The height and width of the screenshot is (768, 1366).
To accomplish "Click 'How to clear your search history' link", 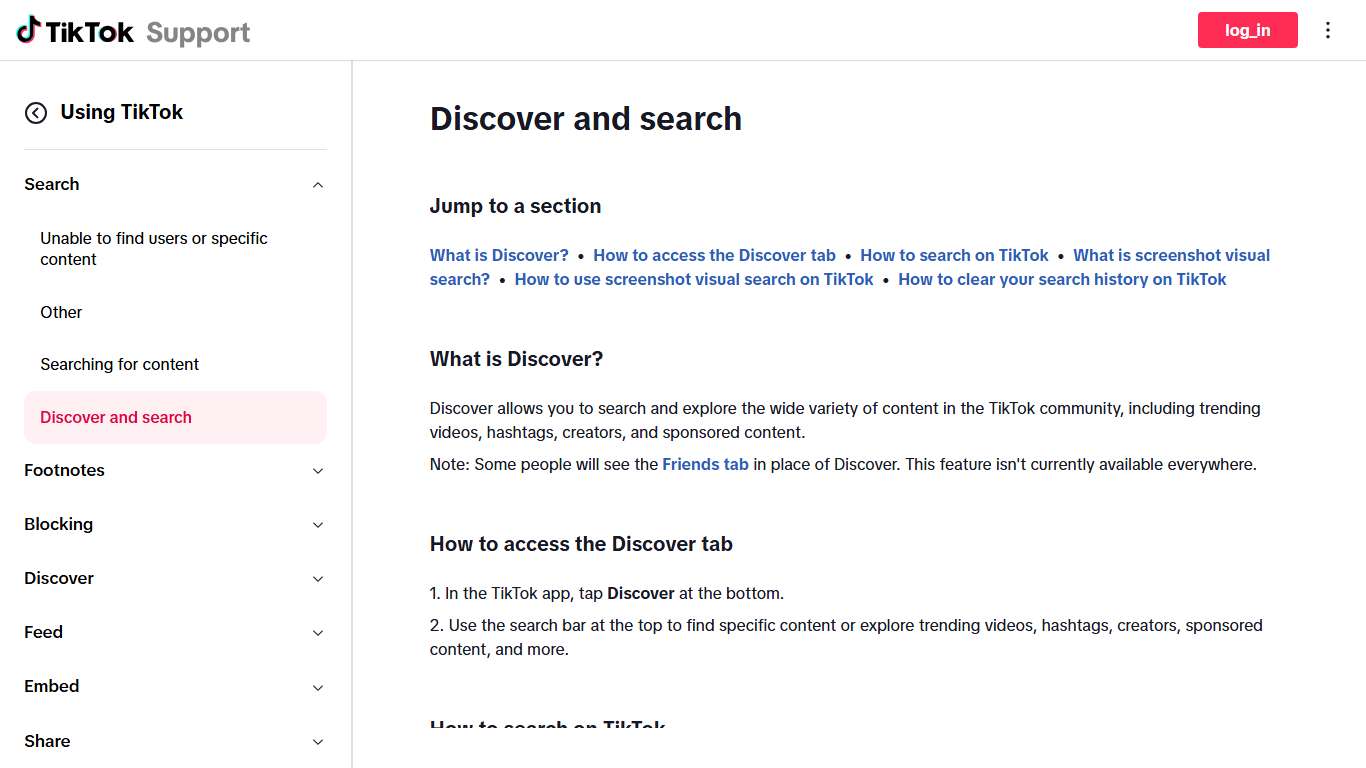I will pyautogui.click(x=1061, y=279).
